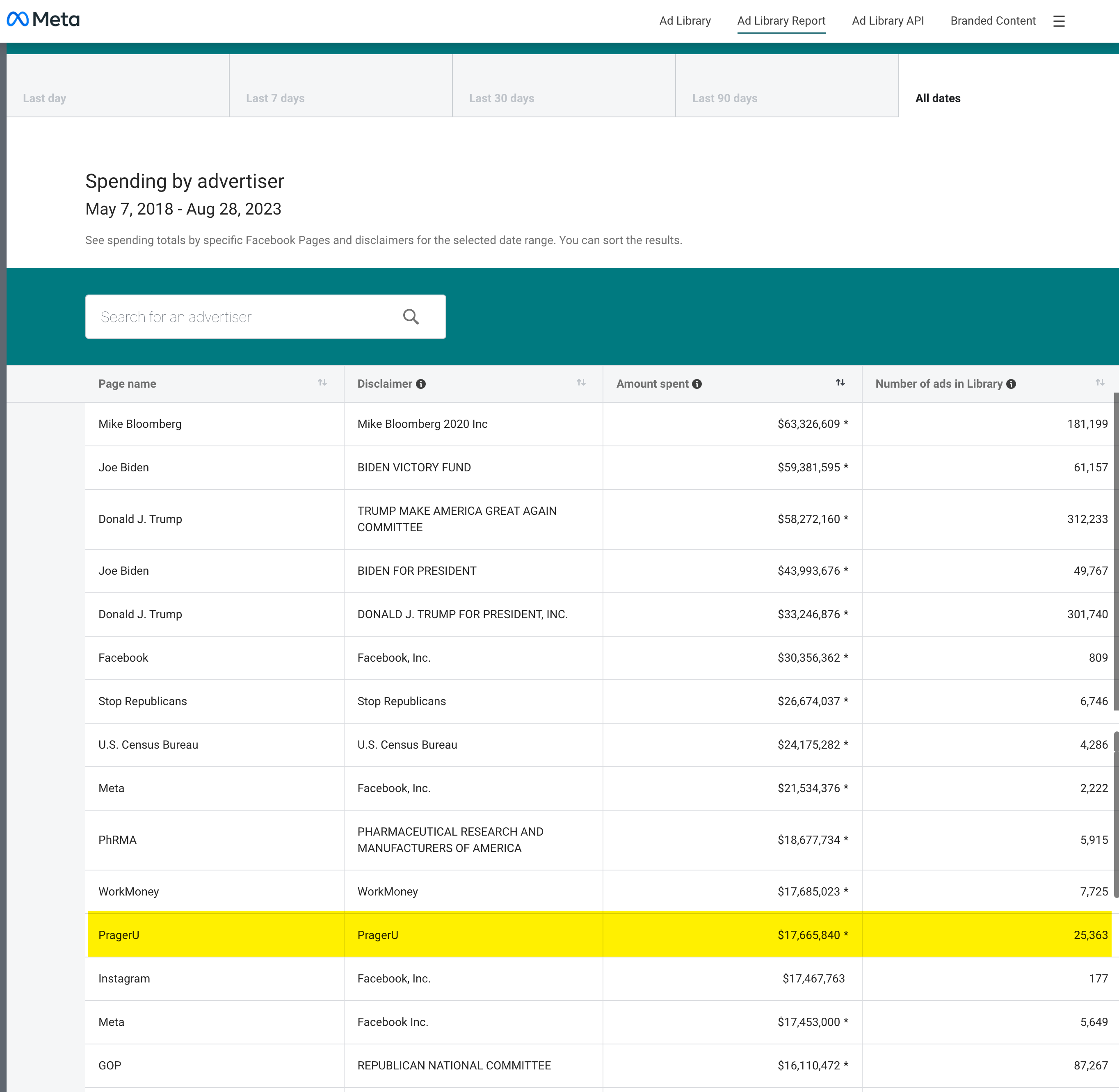The image size is (1119, 1092).
Task: Click Number of ads info icon
Action: [x=1011, y=384]
